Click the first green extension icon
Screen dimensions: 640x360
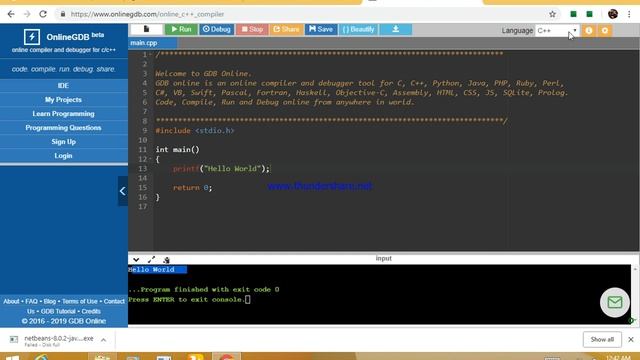[573, 14]
